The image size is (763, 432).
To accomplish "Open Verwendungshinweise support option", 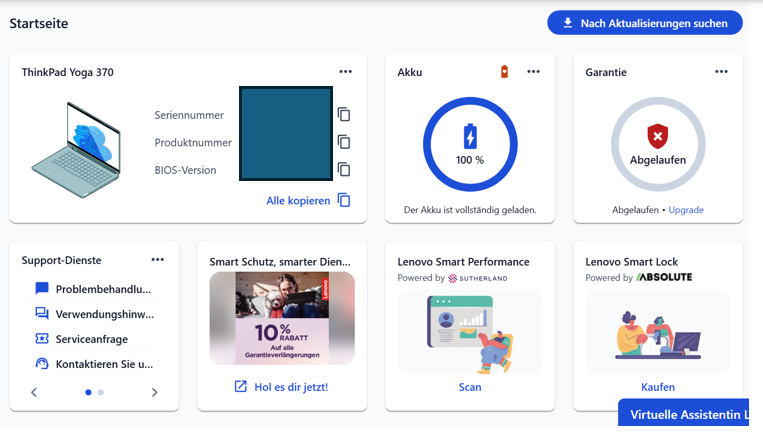I will pyautogui.click(x=94, y=314).
